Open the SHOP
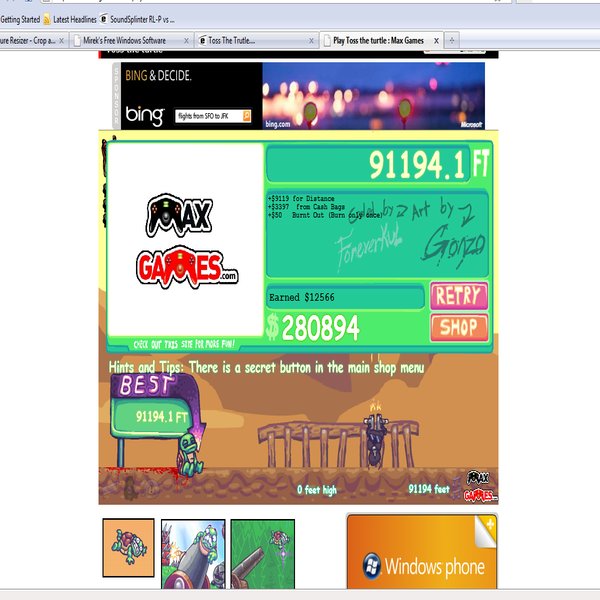This screenshot has height=600, width=600. pos(459,328)
